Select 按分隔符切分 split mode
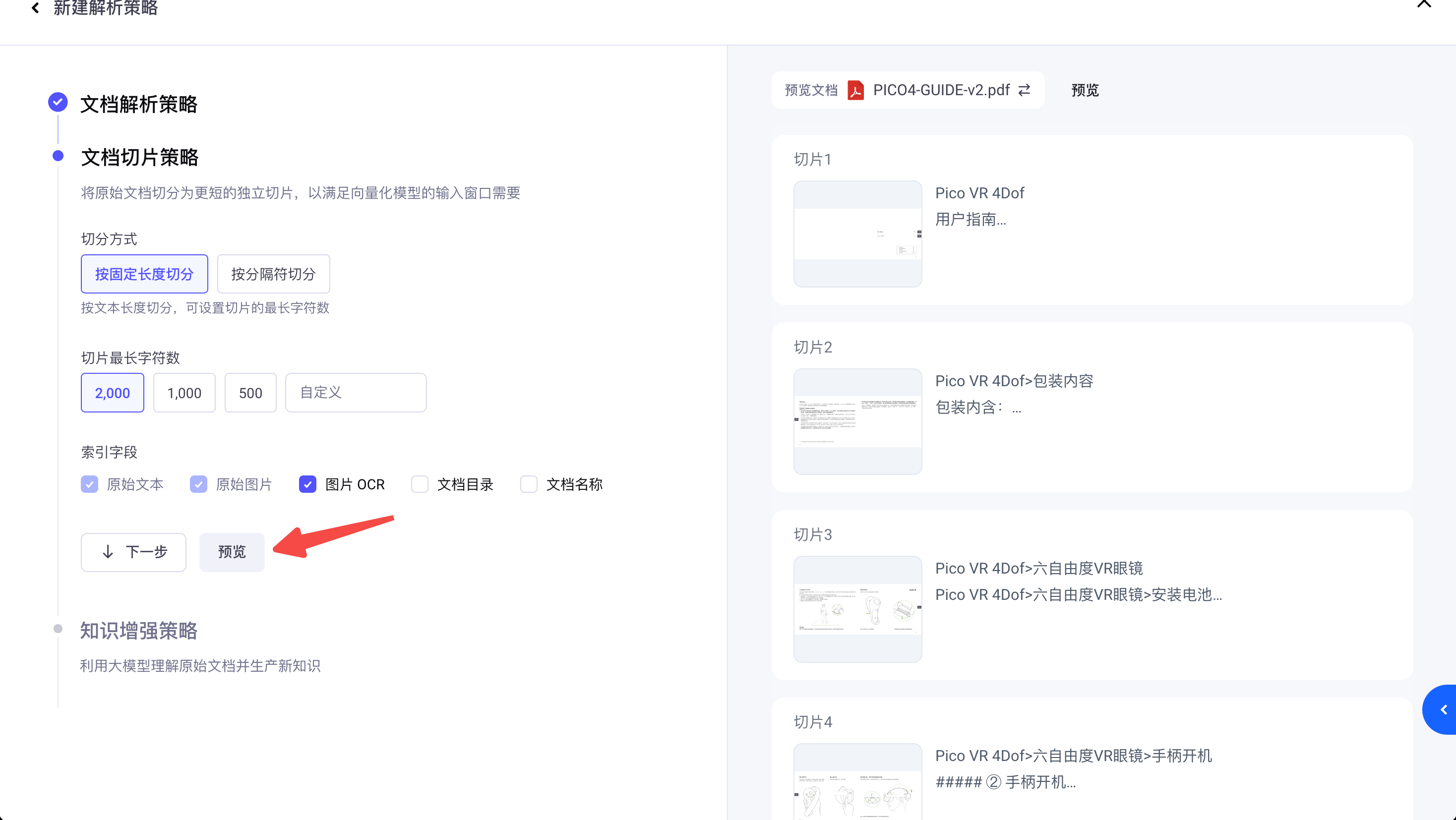This screenshot has width=1456, height=820. pyautogui.click(x=274, y=274)
